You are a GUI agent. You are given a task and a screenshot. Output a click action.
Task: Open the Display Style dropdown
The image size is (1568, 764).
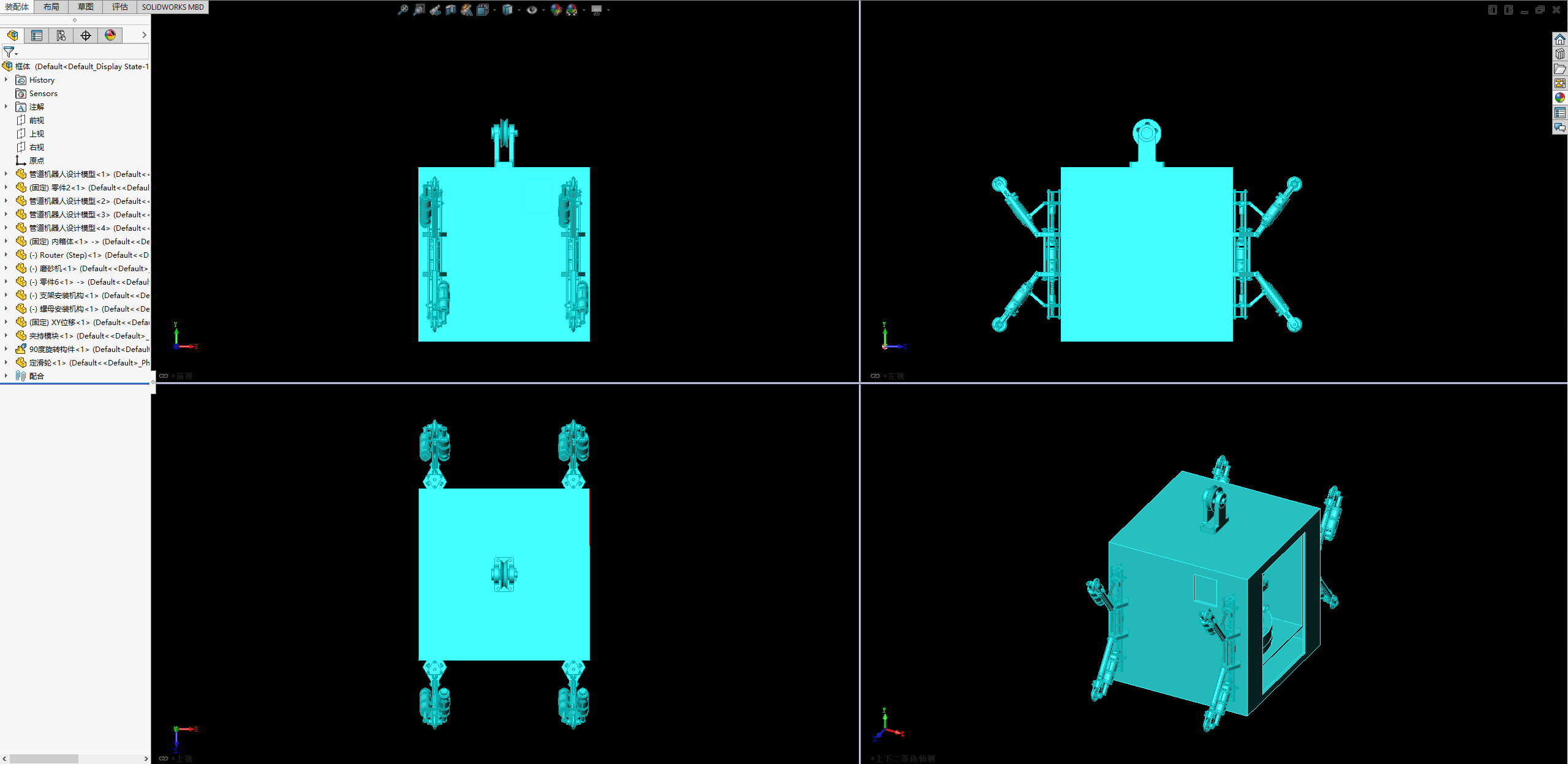click(519, 10)
